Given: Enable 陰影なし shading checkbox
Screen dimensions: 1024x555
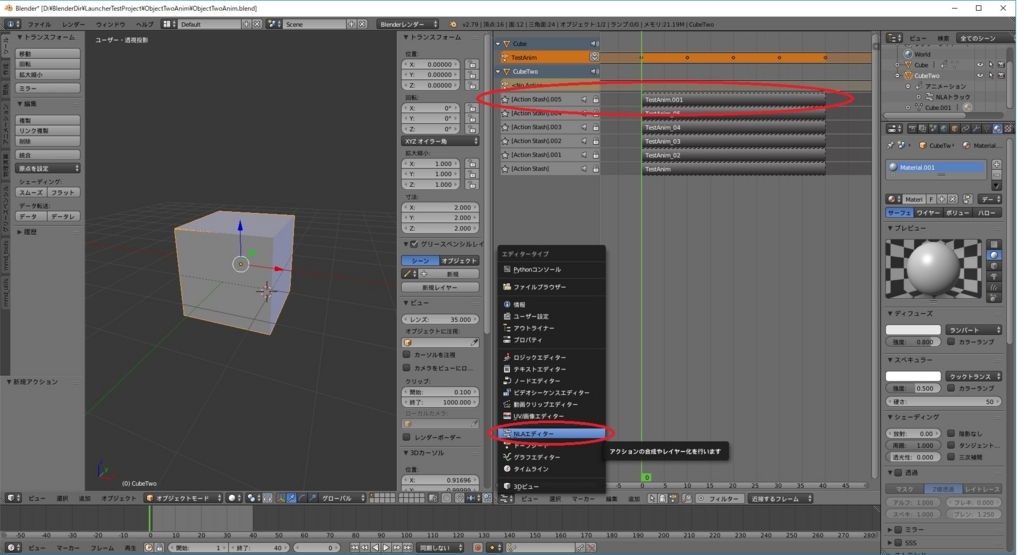Looking at the screenshot, I should [x=952, y=434].
